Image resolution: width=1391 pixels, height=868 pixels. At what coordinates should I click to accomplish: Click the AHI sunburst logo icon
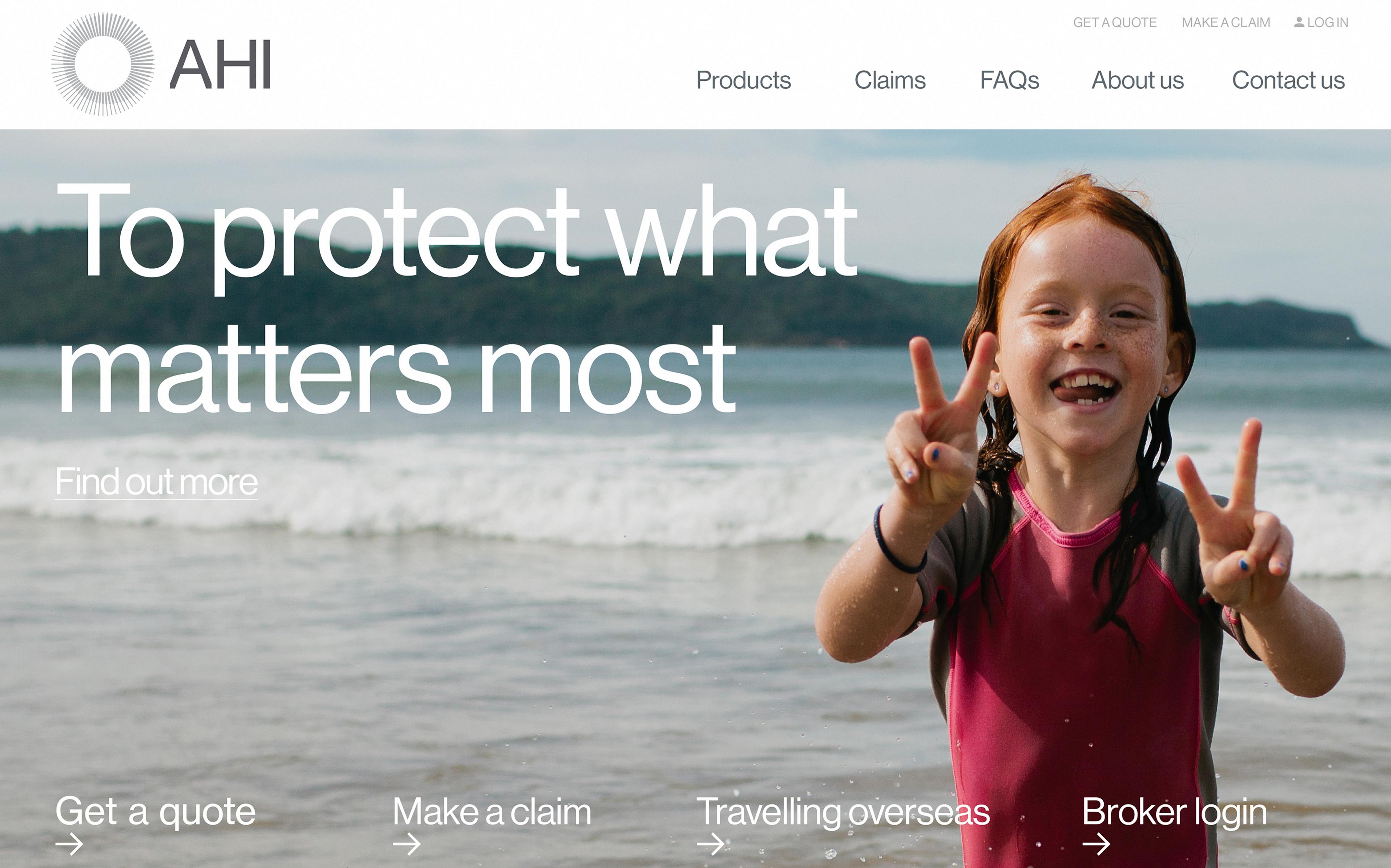click(x=103, y=64)
